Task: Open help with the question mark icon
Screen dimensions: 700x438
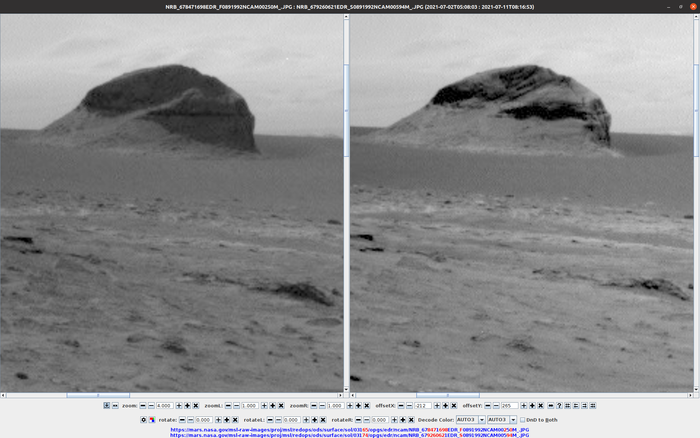Action: pyautogui.click(x=558, y=405)
